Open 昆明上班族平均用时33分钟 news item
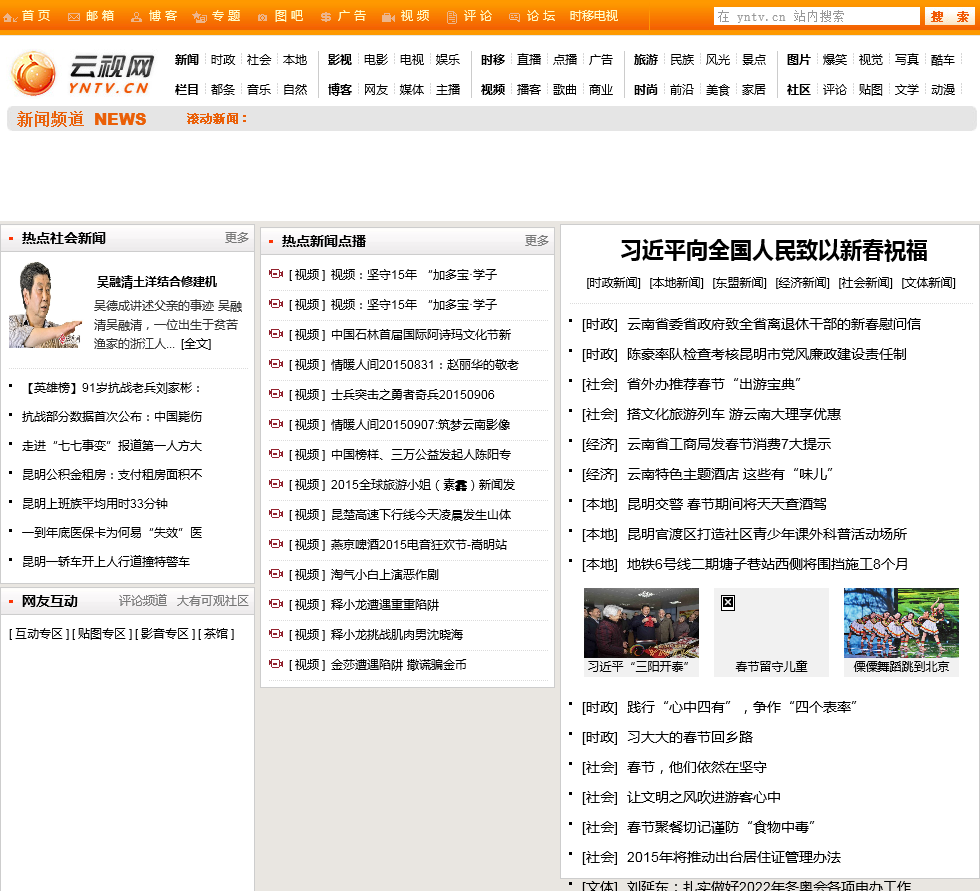Screen dimensions: 980x891 click(x=94, y=504)
